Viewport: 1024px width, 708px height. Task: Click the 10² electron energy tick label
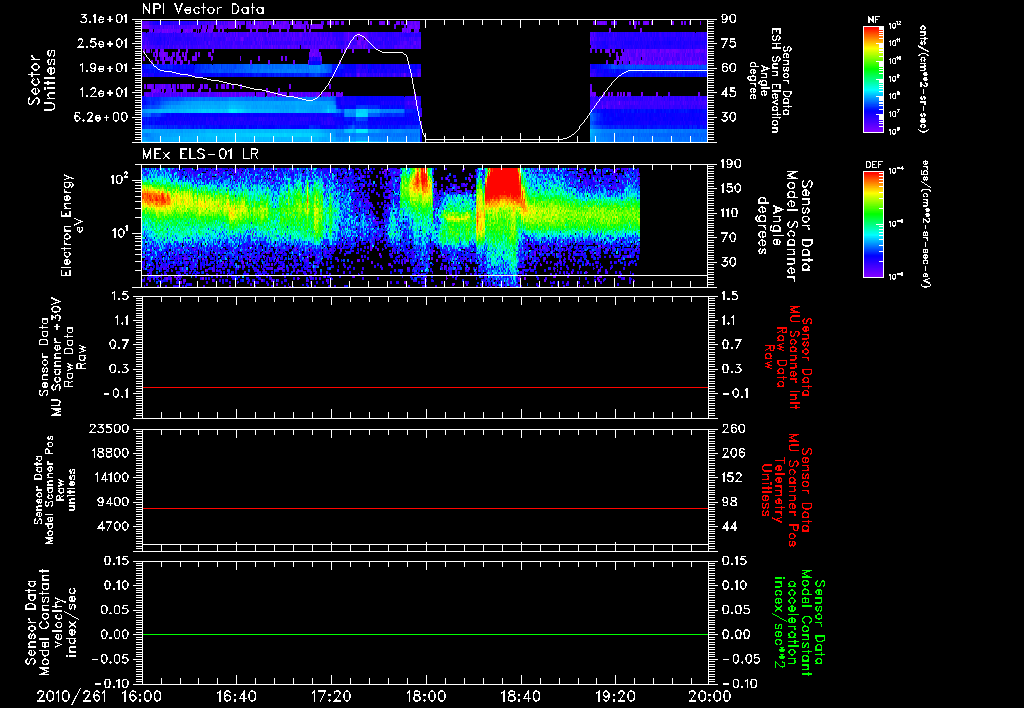click(x=119, y=179)
